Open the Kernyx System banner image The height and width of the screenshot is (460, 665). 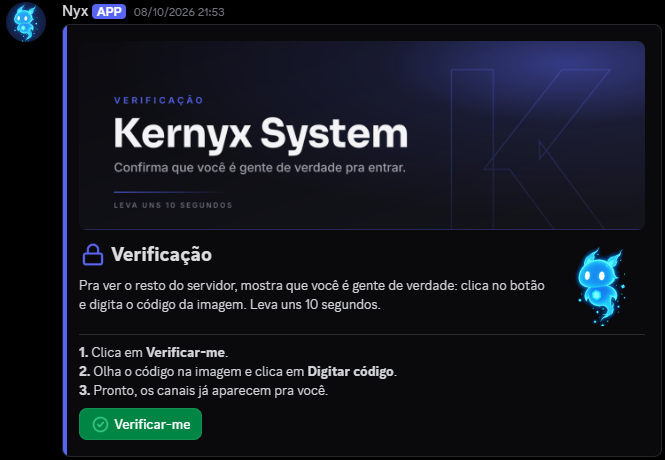(362, 135)
